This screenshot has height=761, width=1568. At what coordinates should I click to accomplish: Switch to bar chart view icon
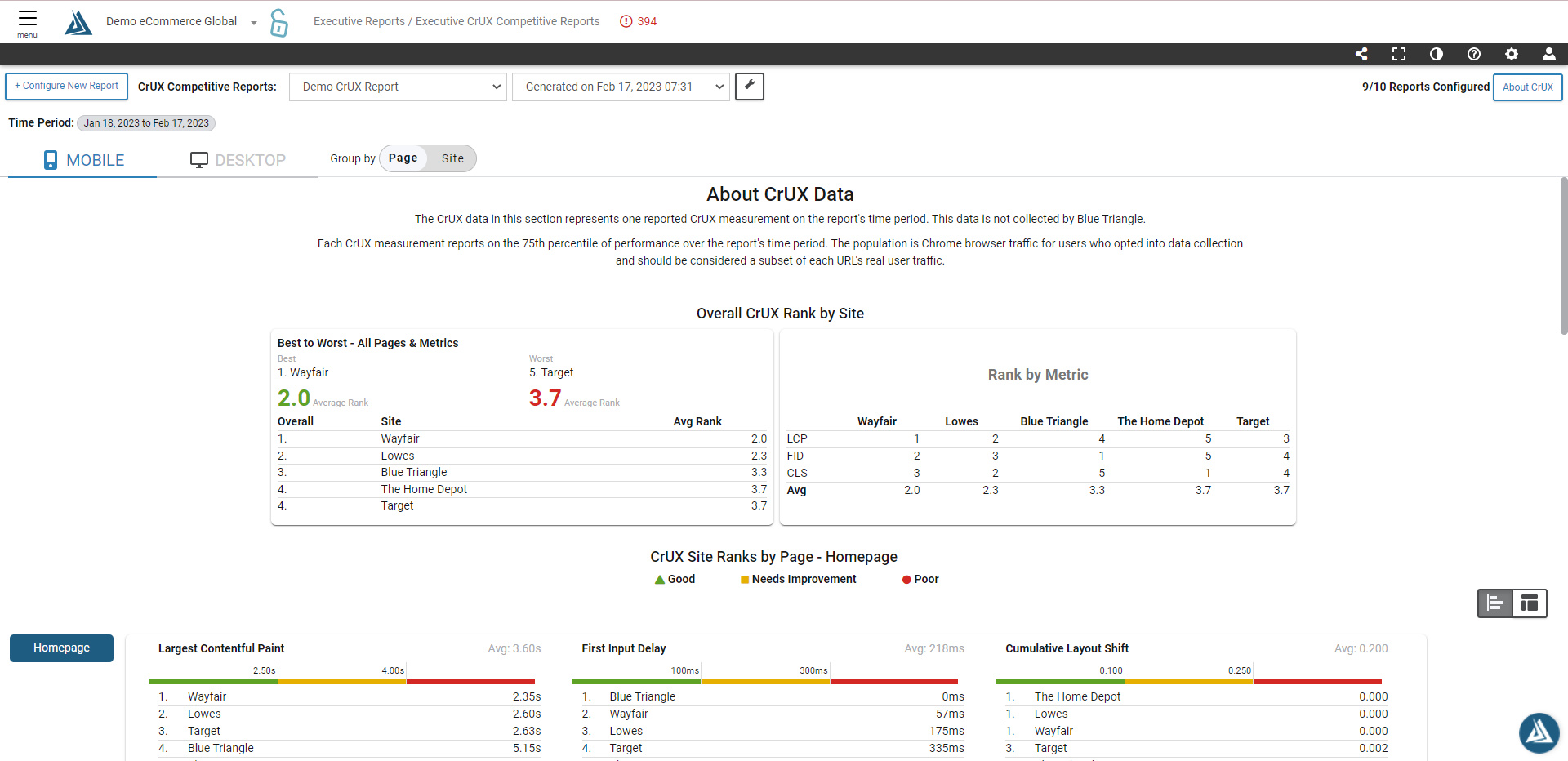[x=1495, y=603]
